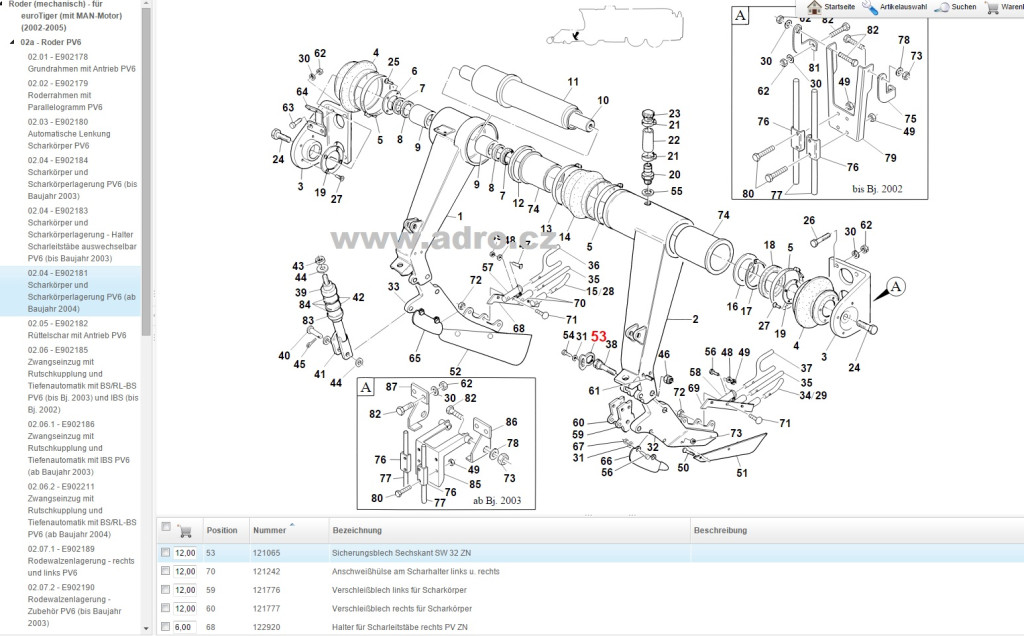Click the Artikelauswahl toolbar label
The height and width of the screenshot is (636, 1024).
903,7
